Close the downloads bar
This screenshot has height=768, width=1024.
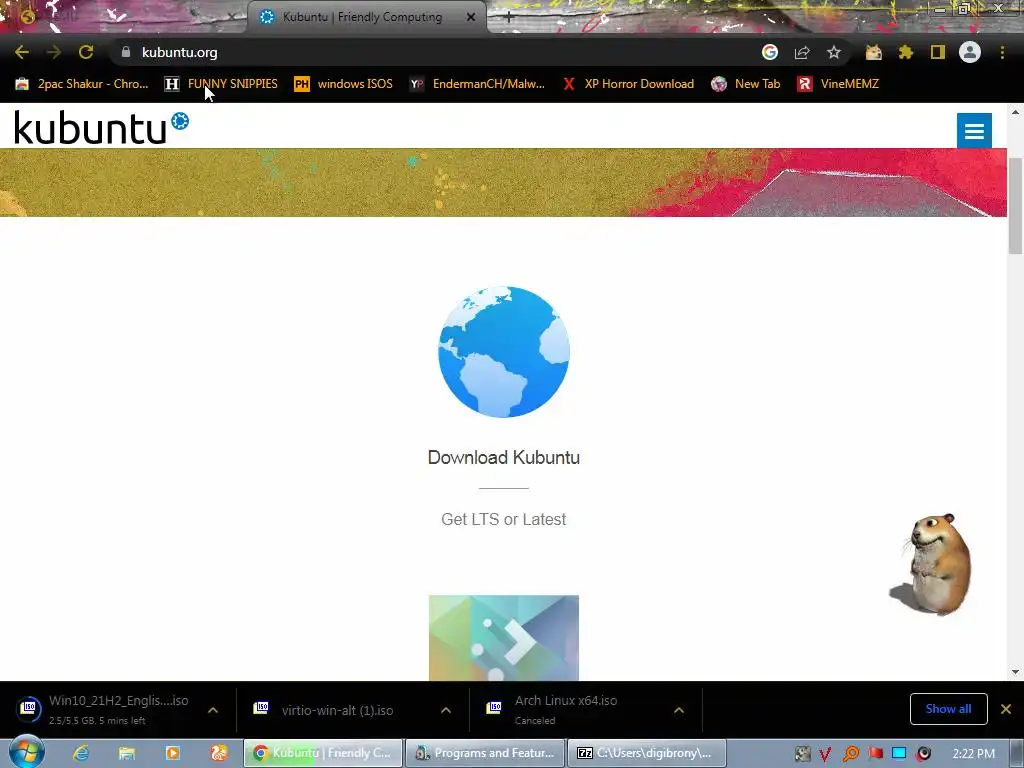pos(1006,709)
